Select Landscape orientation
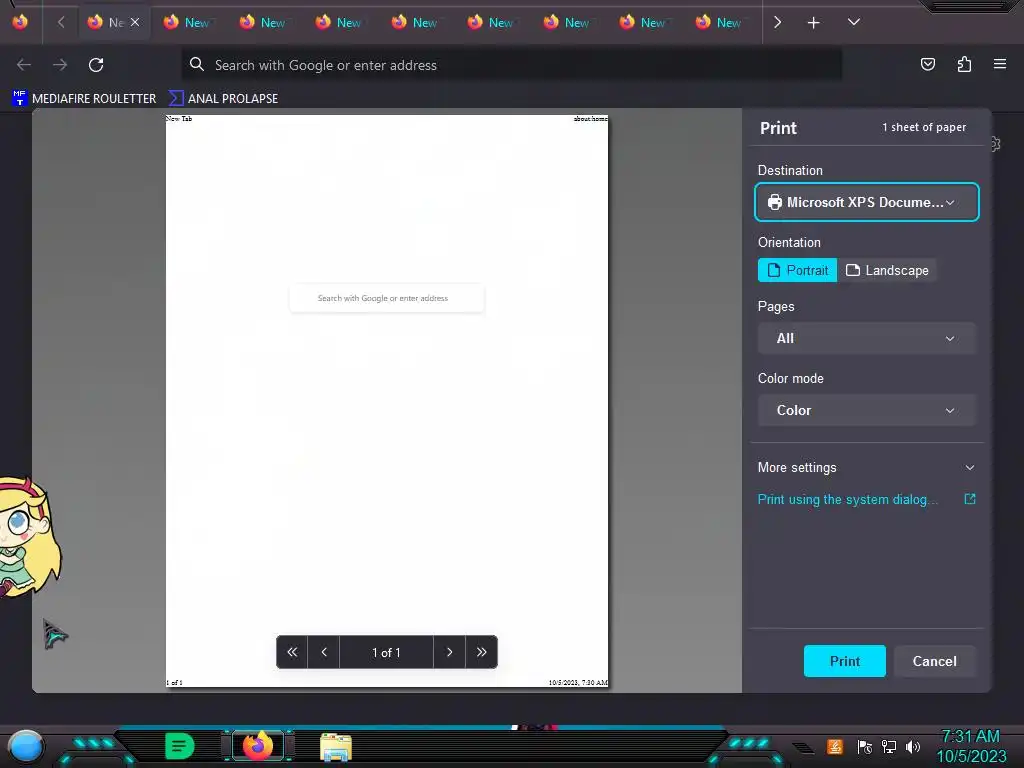 887,270
